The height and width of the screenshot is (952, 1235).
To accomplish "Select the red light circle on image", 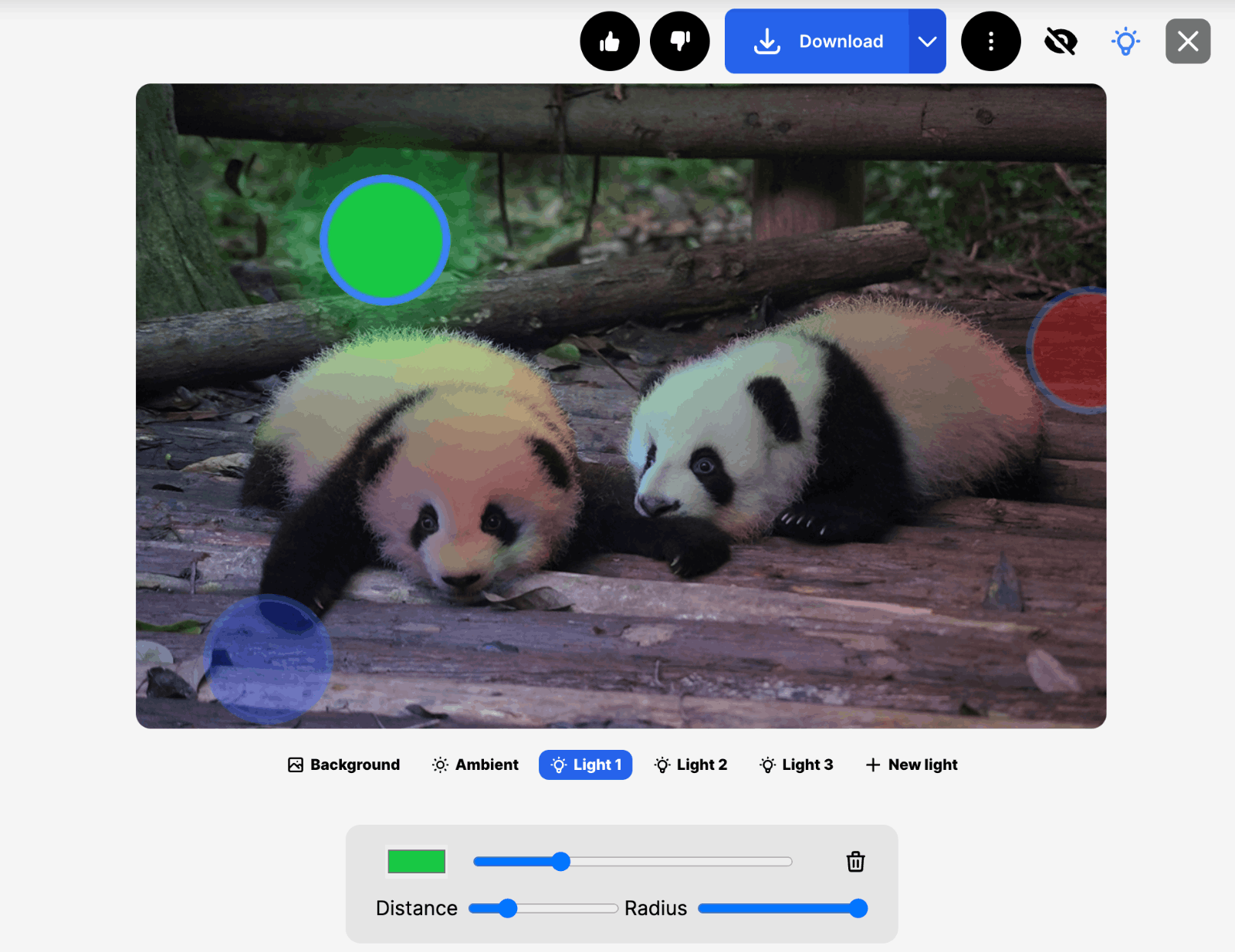I will tap(1073, 351).
